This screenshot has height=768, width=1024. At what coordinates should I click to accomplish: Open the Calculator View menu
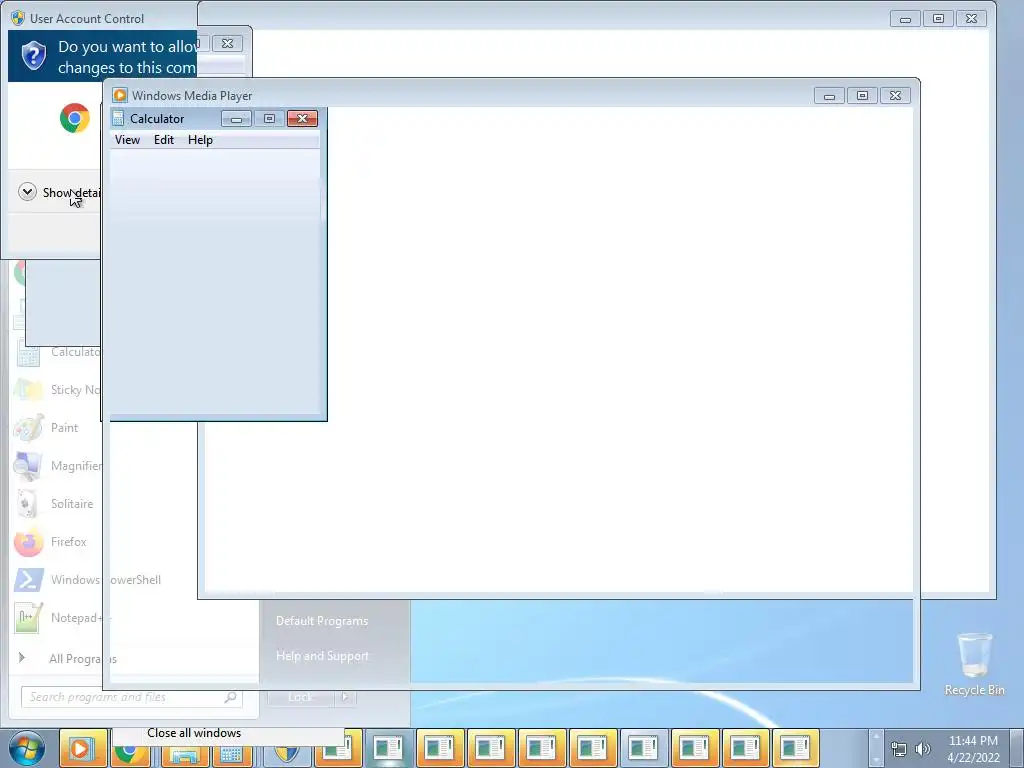coord(127,140)
